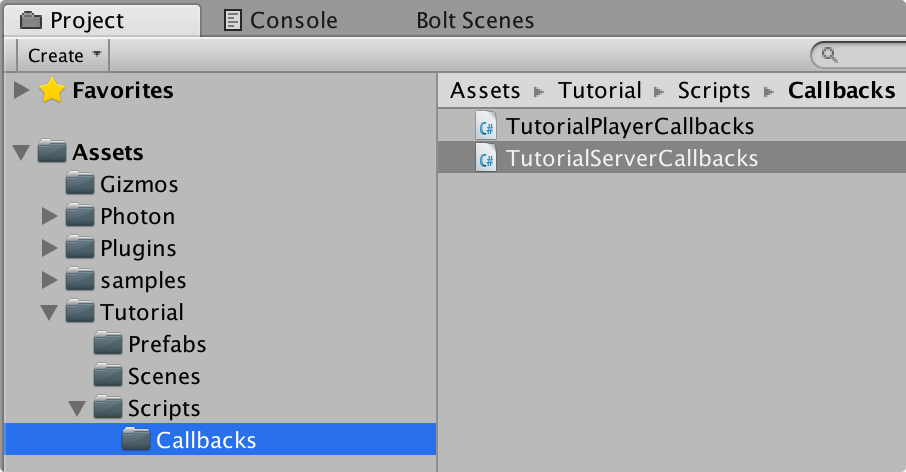Image resolution: width=906 pixels, height=472 pixels.
Task: Go to Scripts in breadcrumb path
Action: point(714,90)
